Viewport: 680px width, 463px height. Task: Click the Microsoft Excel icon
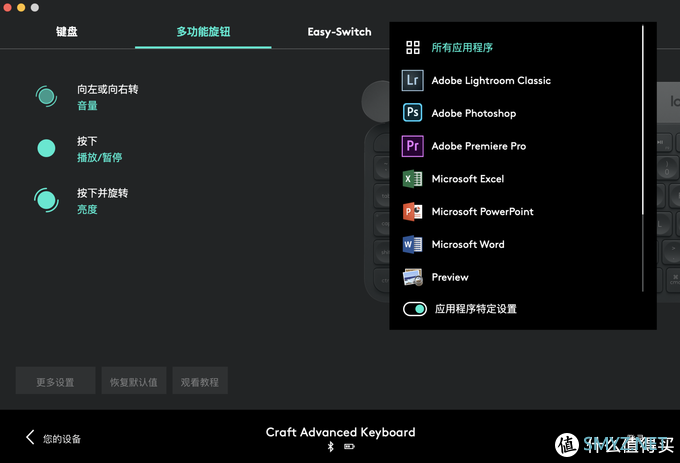pos(412,179)
